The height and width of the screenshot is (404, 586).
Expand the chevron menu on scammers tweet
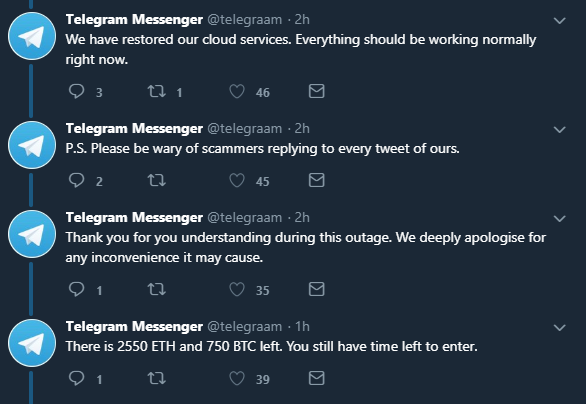(x=559, y=130)
